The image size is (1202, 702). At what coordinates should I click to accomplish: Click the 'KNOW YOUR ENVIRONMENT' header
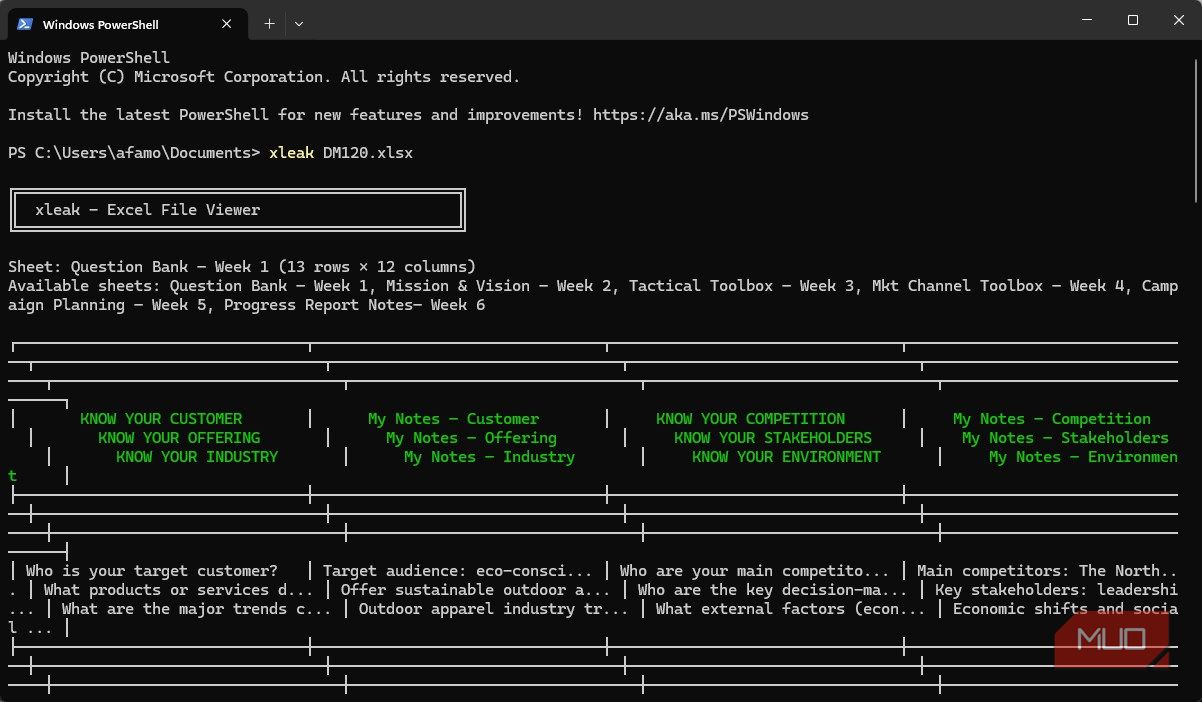786,457
